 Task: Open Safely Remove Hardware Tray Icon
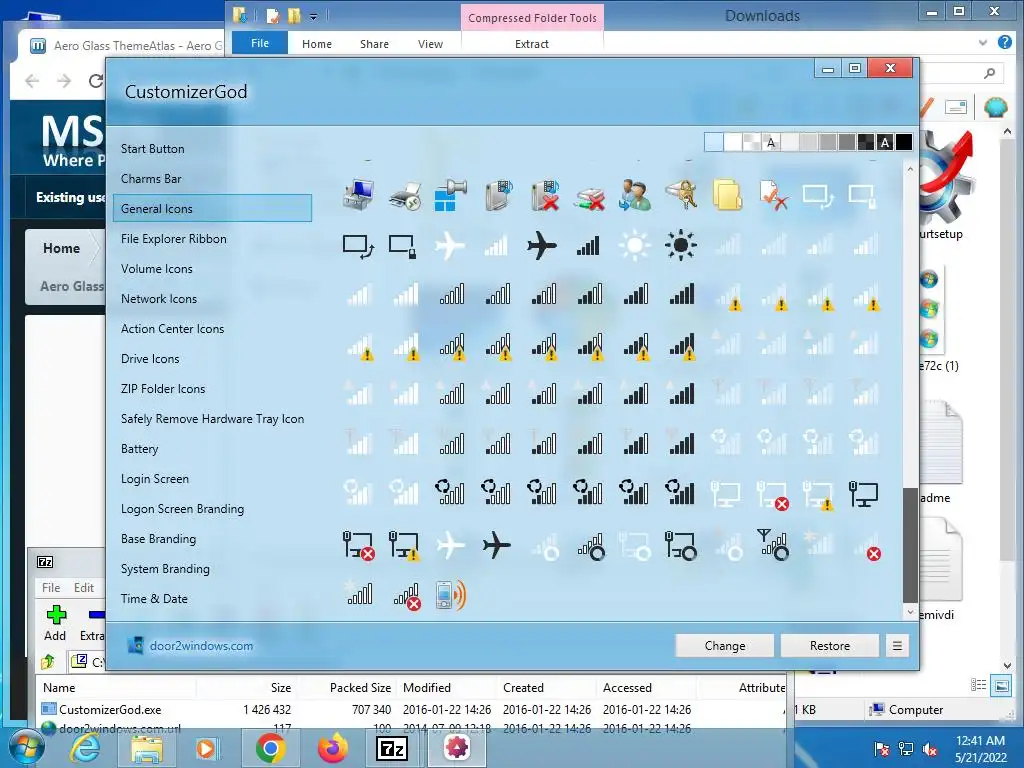(x=212, y=419)
